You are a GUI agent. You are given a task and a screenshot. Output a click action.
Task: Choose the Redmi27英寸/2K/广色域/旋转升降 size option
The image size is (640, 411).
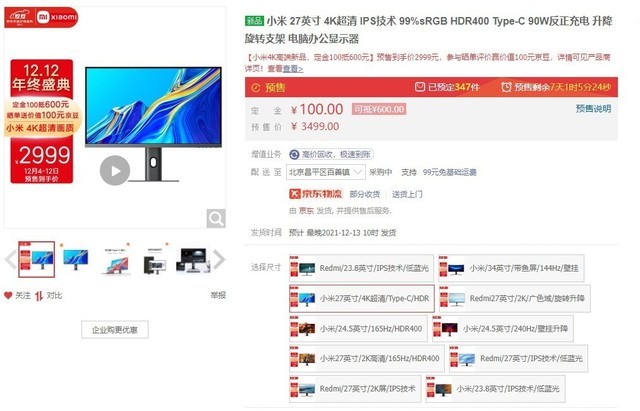515,298
